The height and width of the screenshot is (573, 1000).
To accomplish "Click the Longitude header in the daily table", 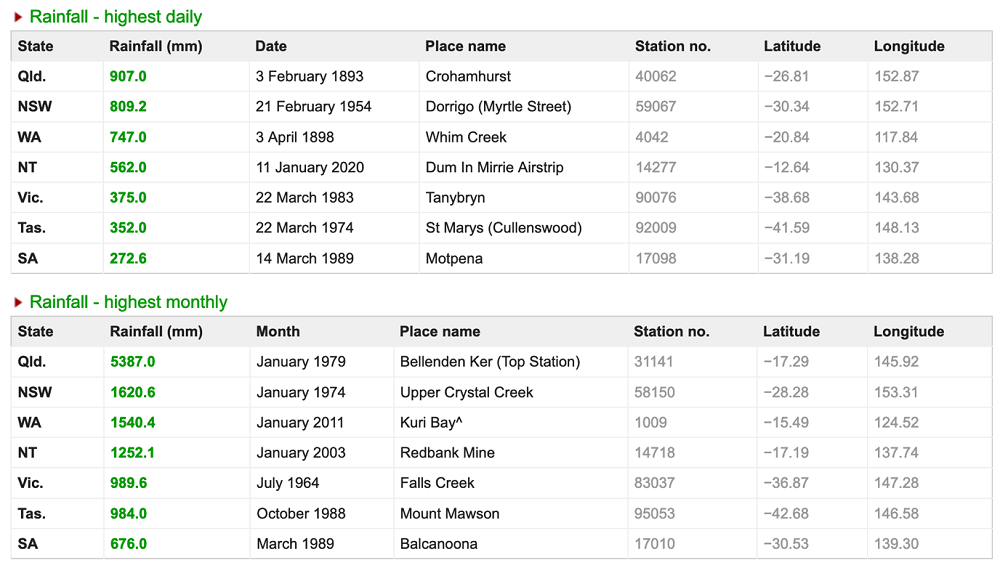I will pos(908,46).
